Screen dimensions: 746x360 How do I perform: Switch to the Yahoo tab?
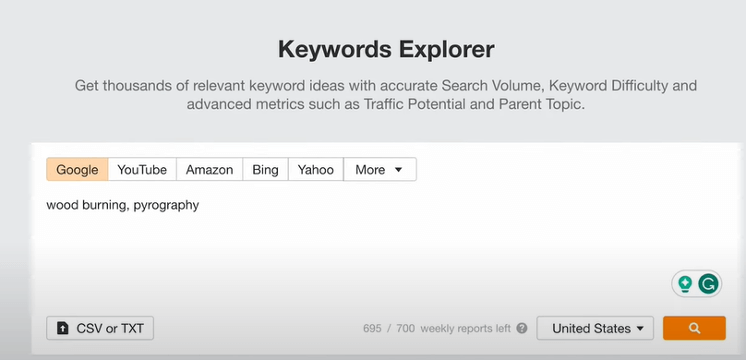coord(315,170)
